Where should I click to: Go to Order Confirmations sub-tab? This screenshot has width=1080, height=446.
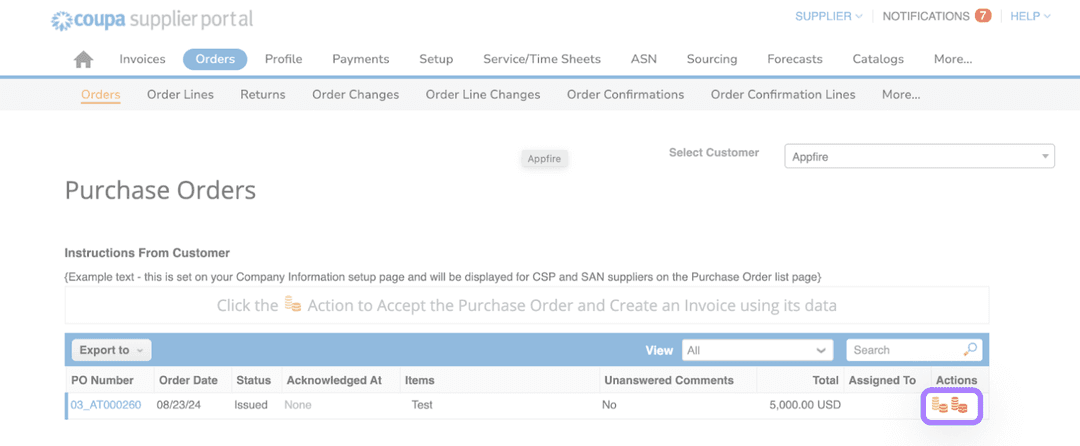pos(625,94)
